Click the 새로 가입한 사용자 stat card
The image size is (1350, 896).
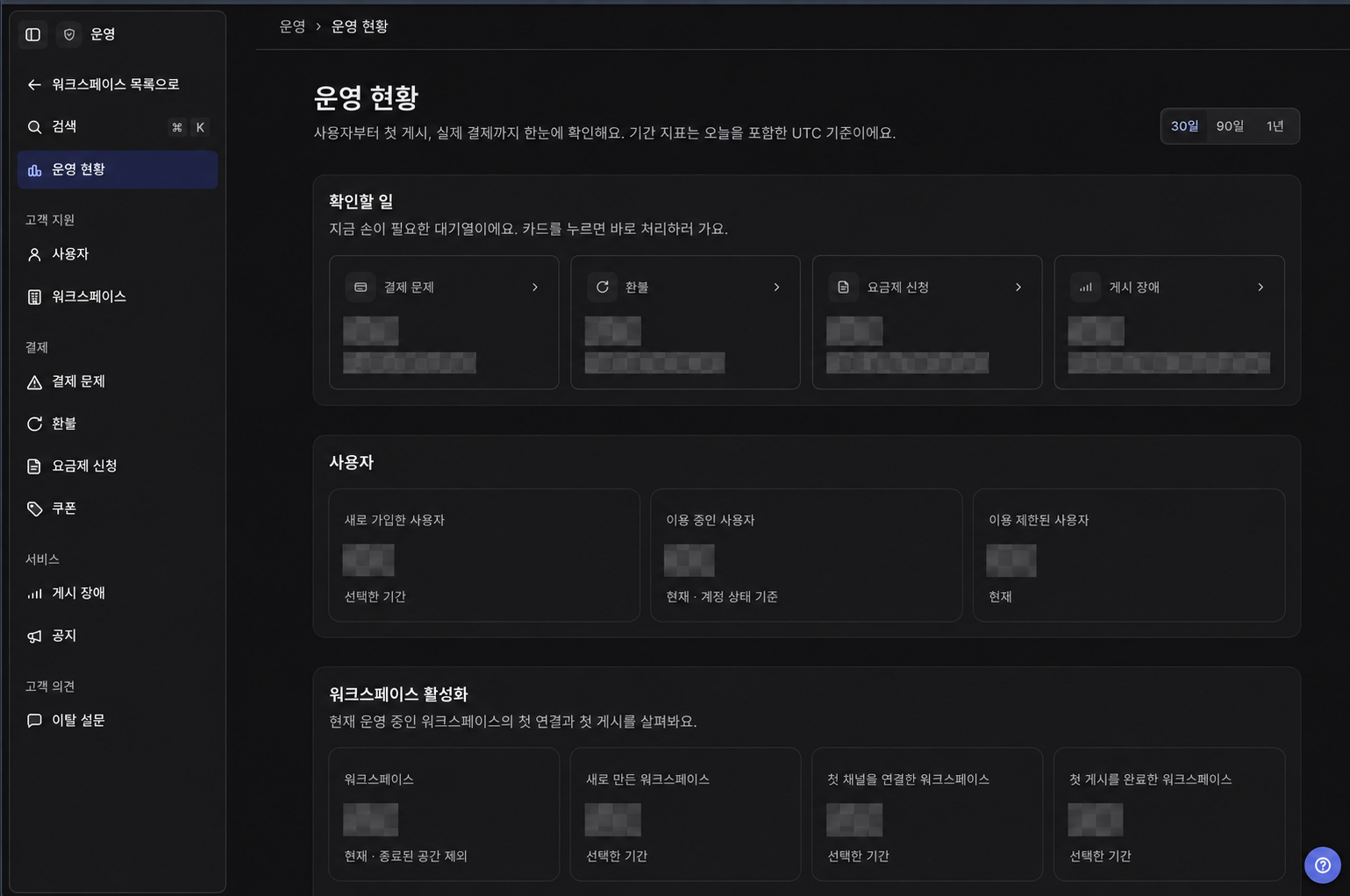(484, 555)
